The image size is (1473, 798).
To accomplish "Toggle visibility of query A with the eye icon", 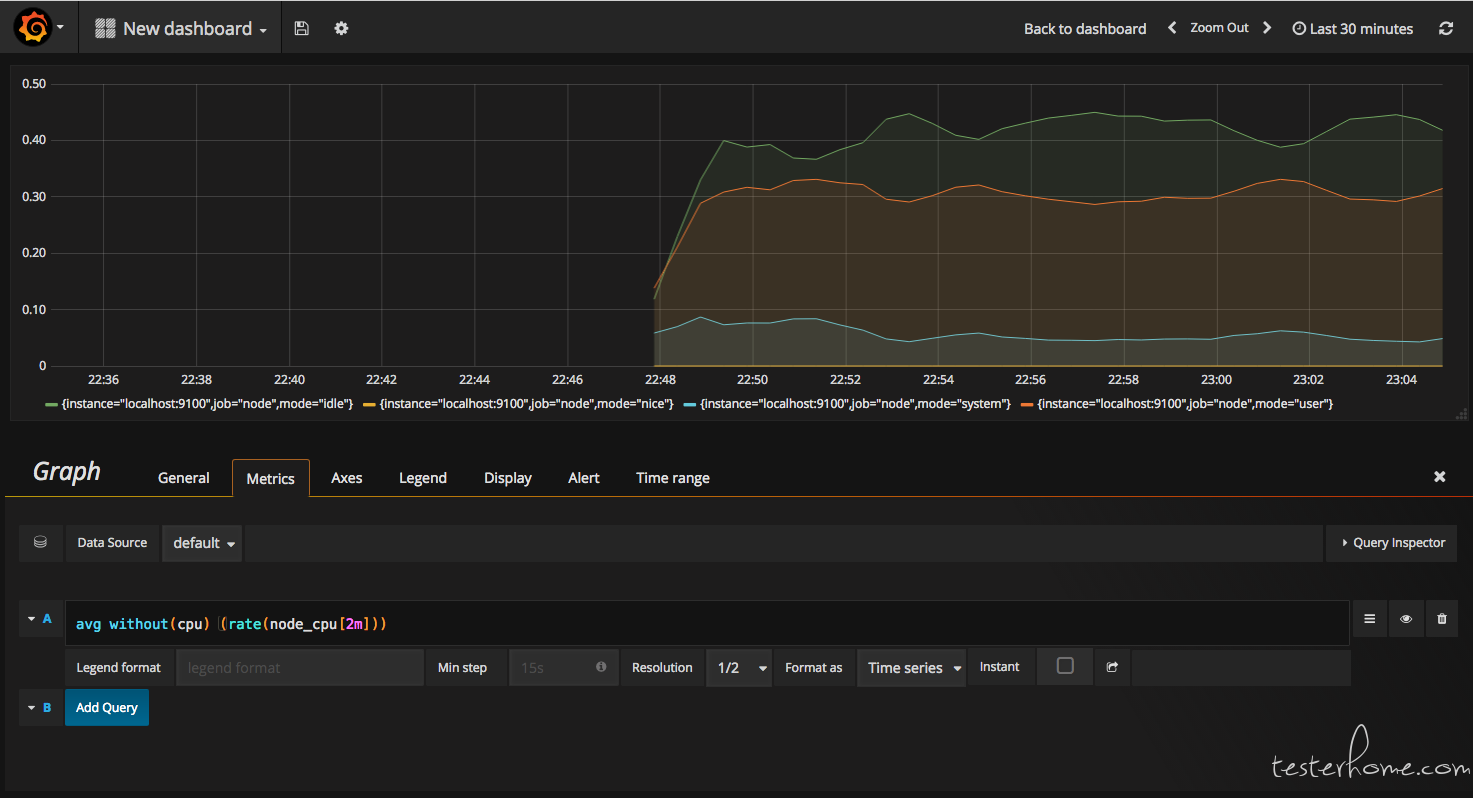I will point(1405,619).
